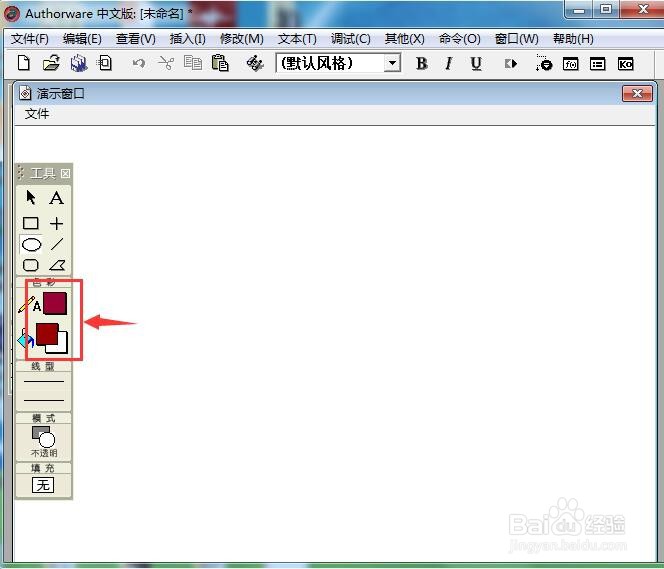This screenshot has height=569, width=664.
Task: Select the Rectangle tool
Action: [30, 223]
